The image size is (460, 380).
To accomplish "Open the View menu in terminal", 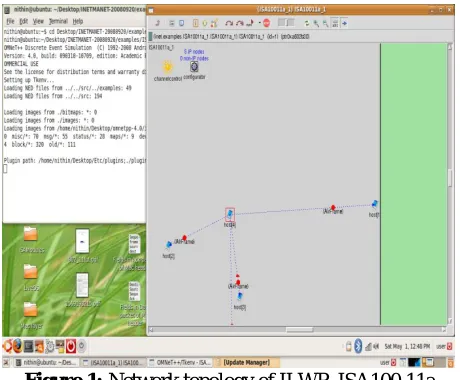I will tap(38, 21).
